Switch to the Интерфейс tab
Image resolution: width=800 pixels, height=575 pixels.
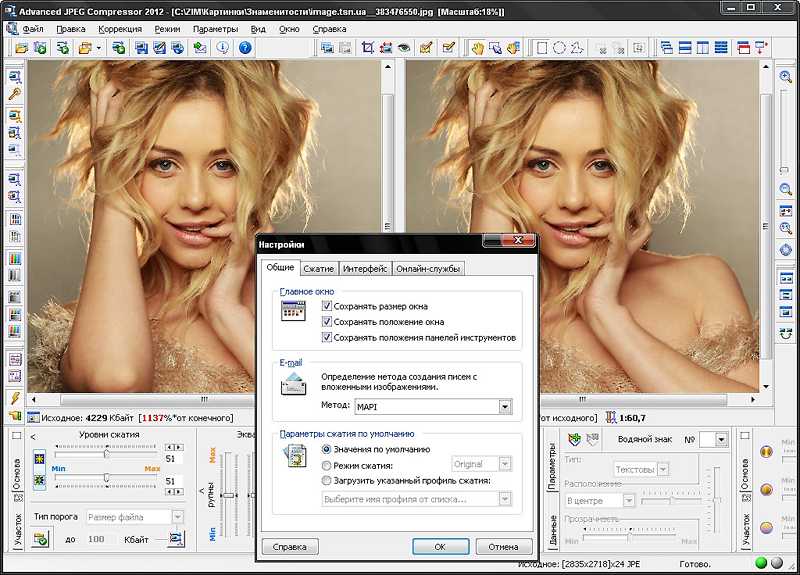tap(365, 269)
